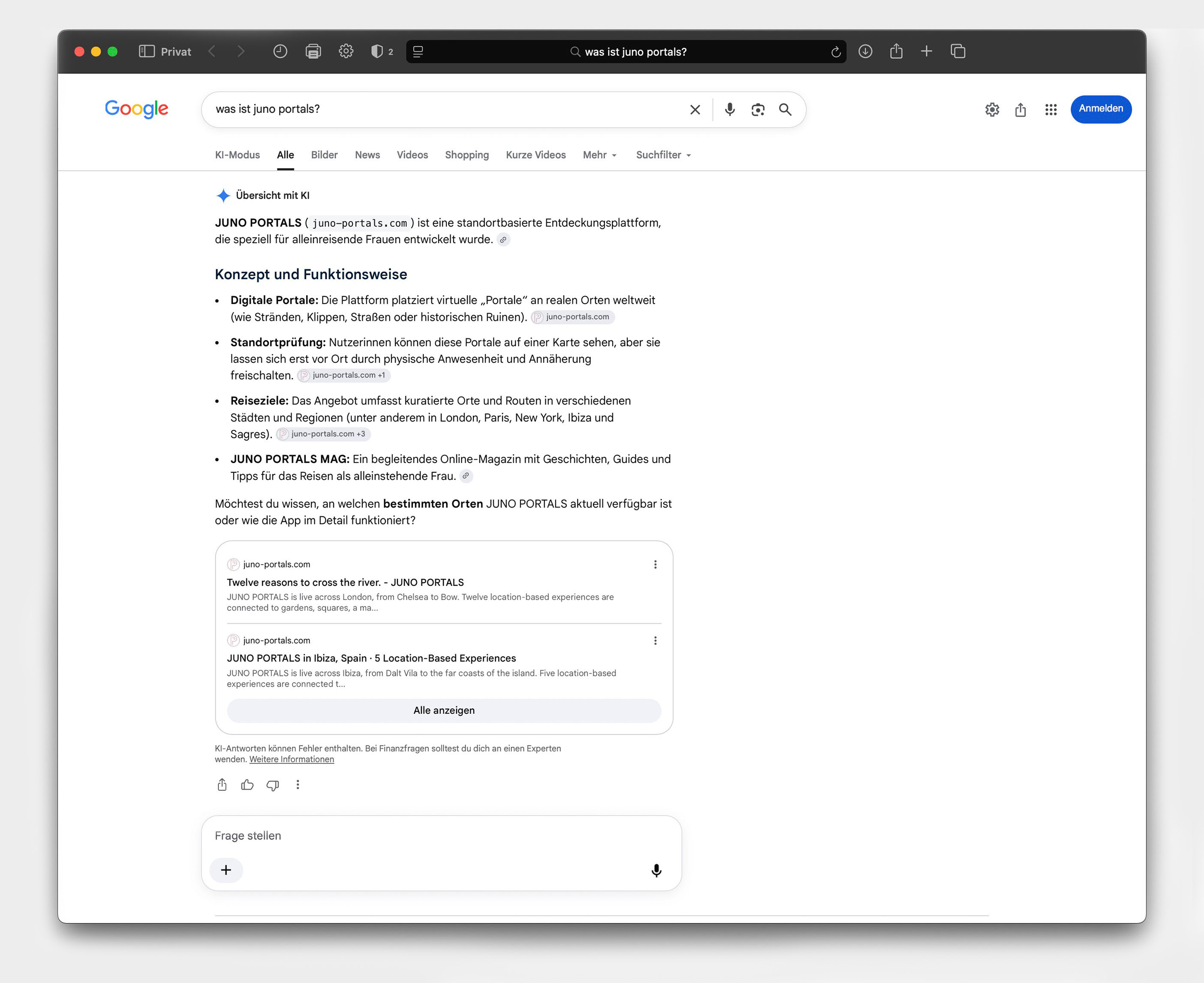Start voice search with the microphone icon
Image resolution: width=1204 pixels, height=983 pixels.
[730, 109]
